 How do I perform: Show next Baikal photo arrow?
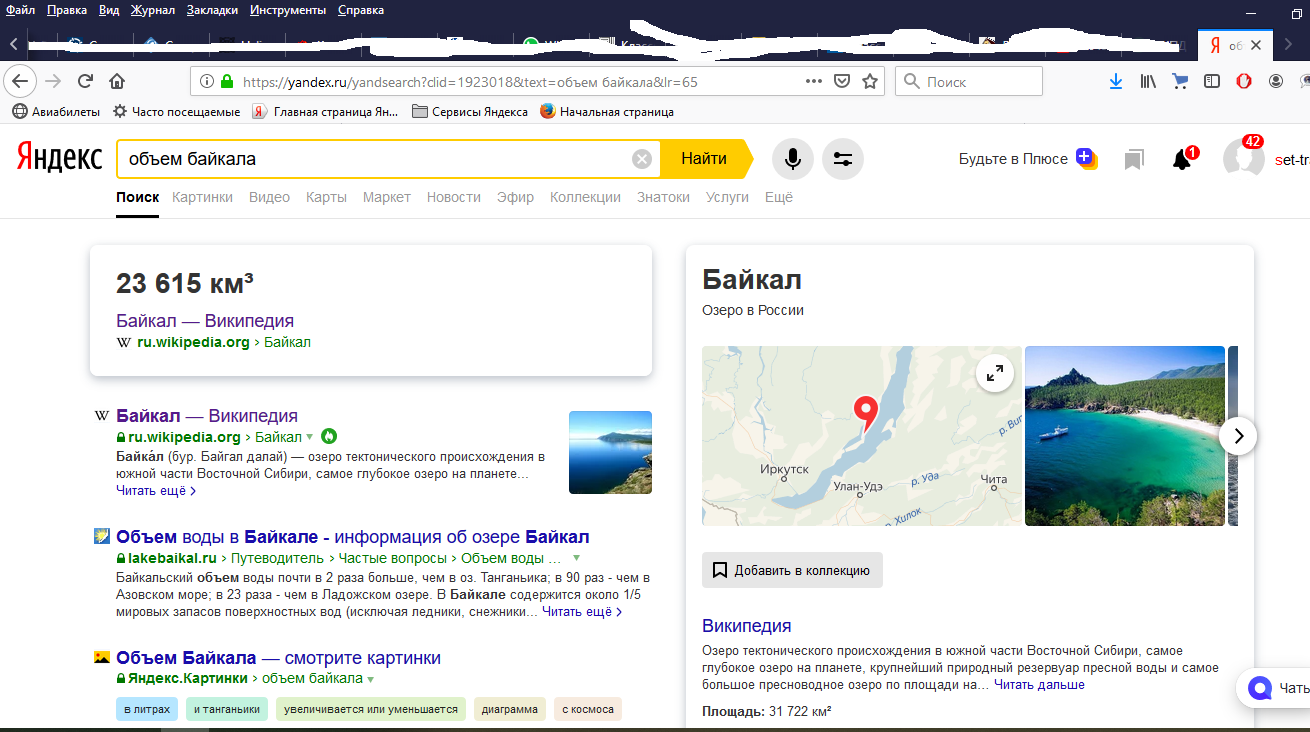click(x=1238, y=436)
